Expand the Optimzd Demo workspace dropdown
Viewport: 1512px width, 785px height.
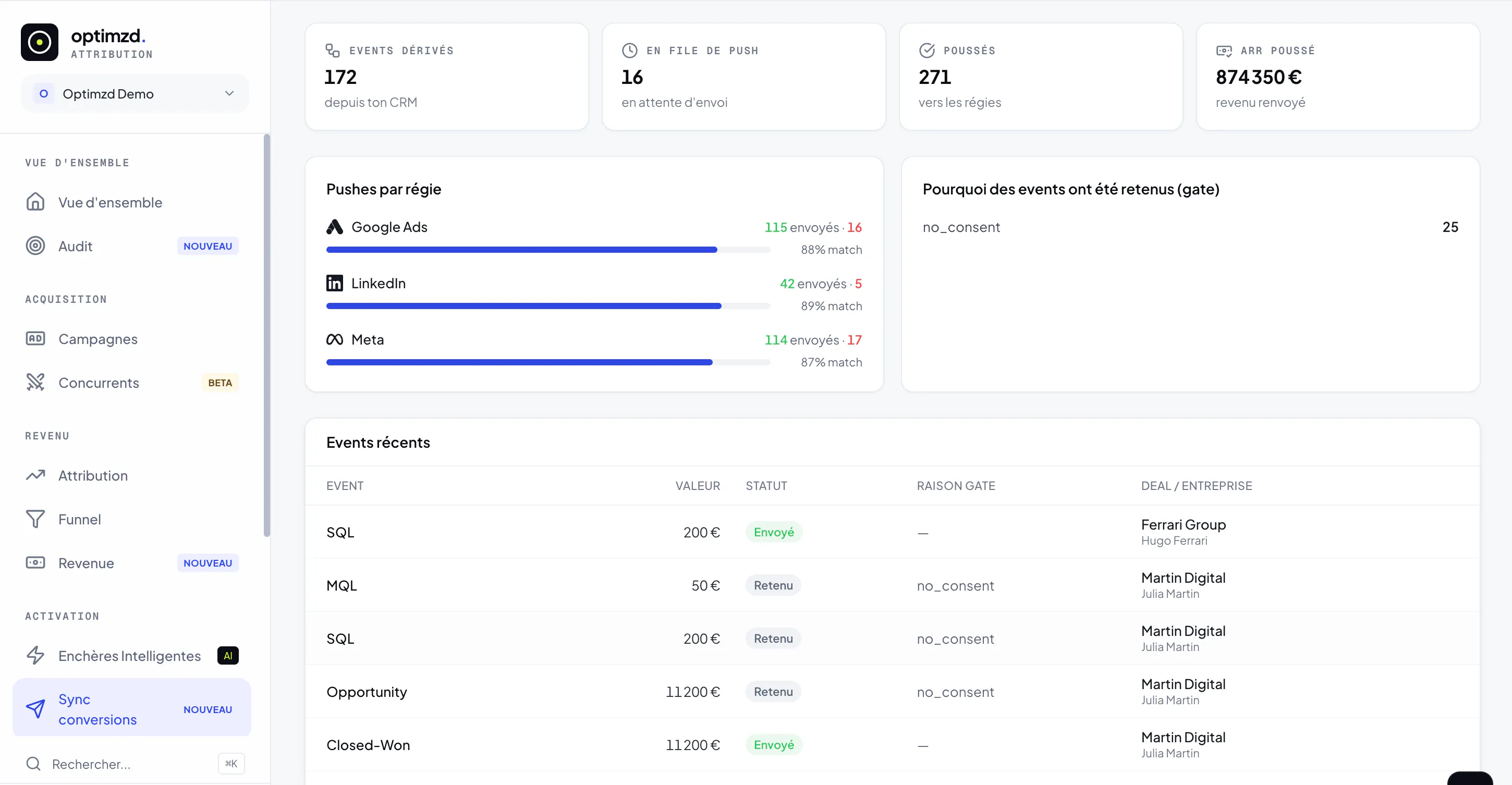coord(135,94)
